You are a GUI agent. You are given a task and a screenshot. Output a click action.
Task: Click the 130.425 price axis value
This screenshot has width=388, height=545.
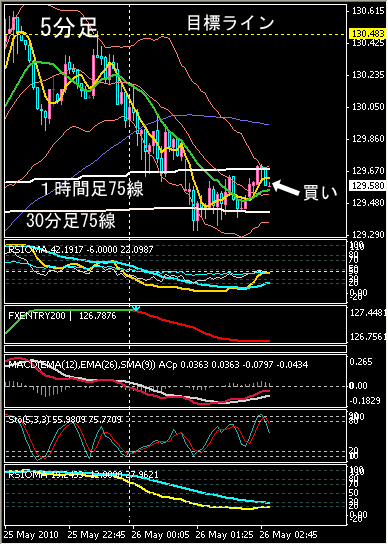click(368, 43)
